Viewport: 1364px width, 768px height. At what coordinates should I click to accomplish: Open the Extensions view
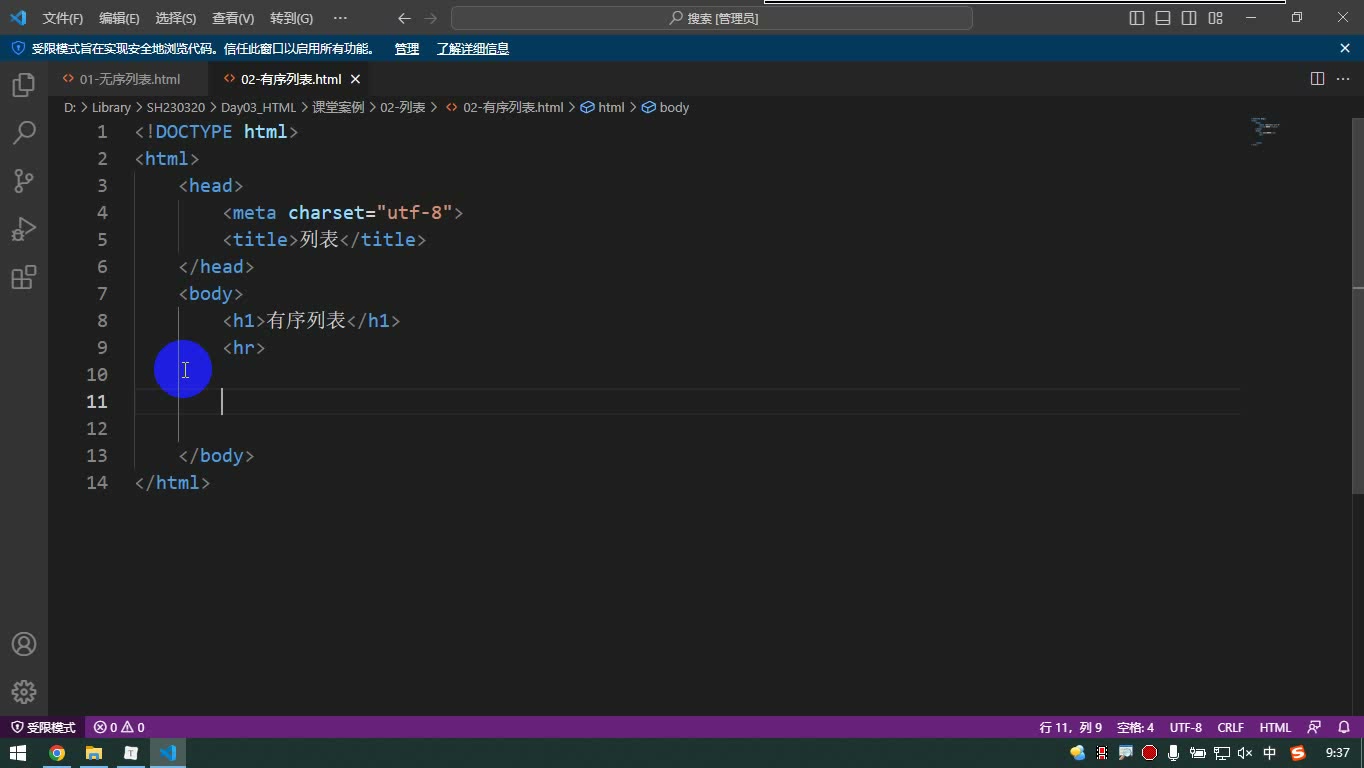click(x=24, y=277)
